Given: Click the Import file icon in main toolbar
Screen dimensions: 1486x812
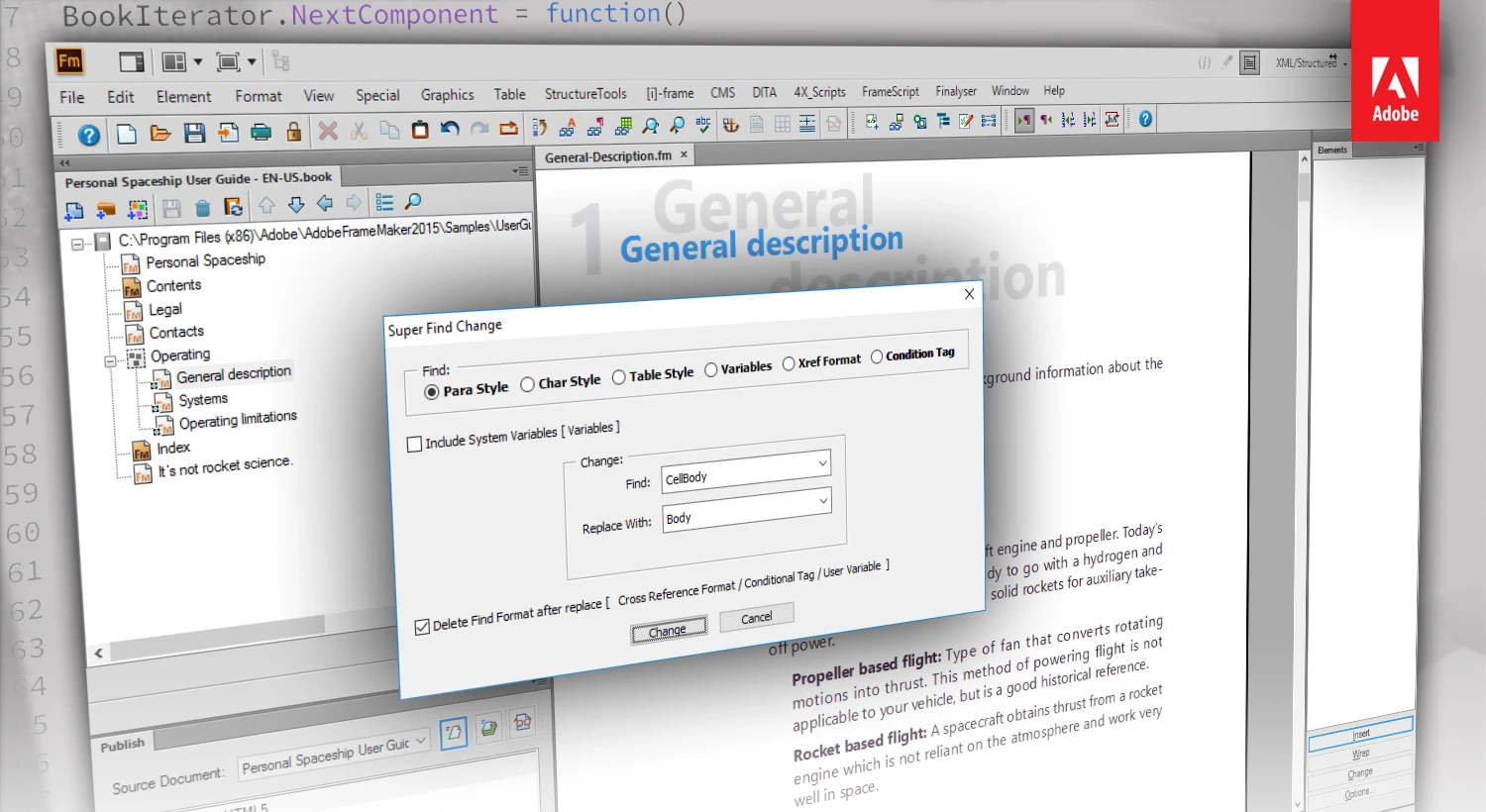Looking at the screenshot, I should [x=228, y=132].
